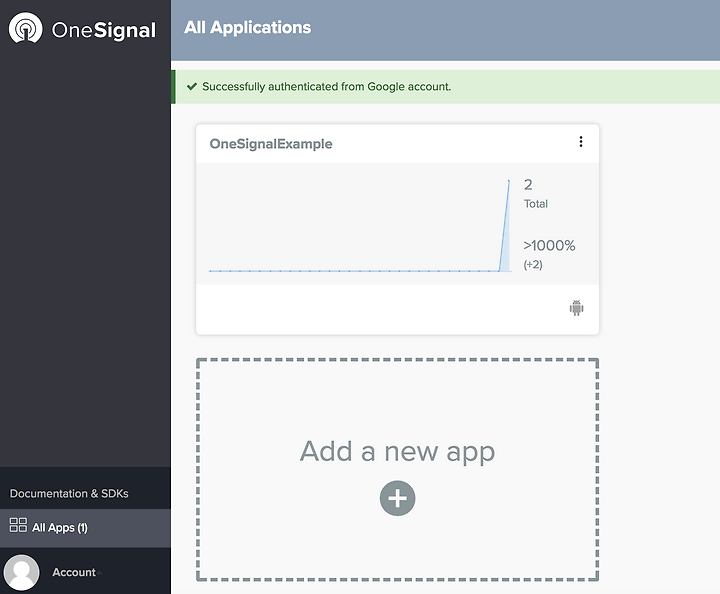Click the OneSignal wordmark text
This screenshot has width=720, height=594.
[x=104, y=30]
